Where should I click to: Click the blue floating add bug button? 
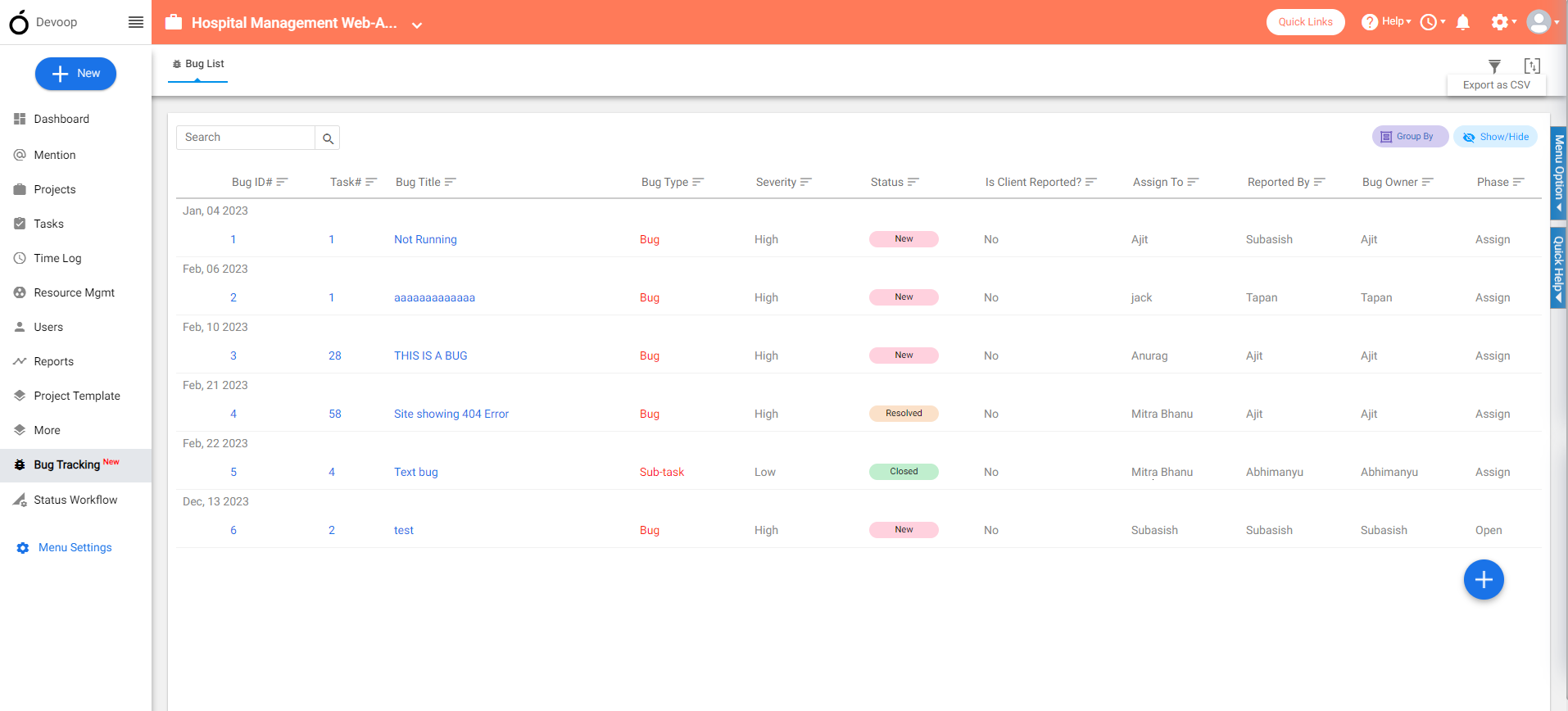[1483, 580]
